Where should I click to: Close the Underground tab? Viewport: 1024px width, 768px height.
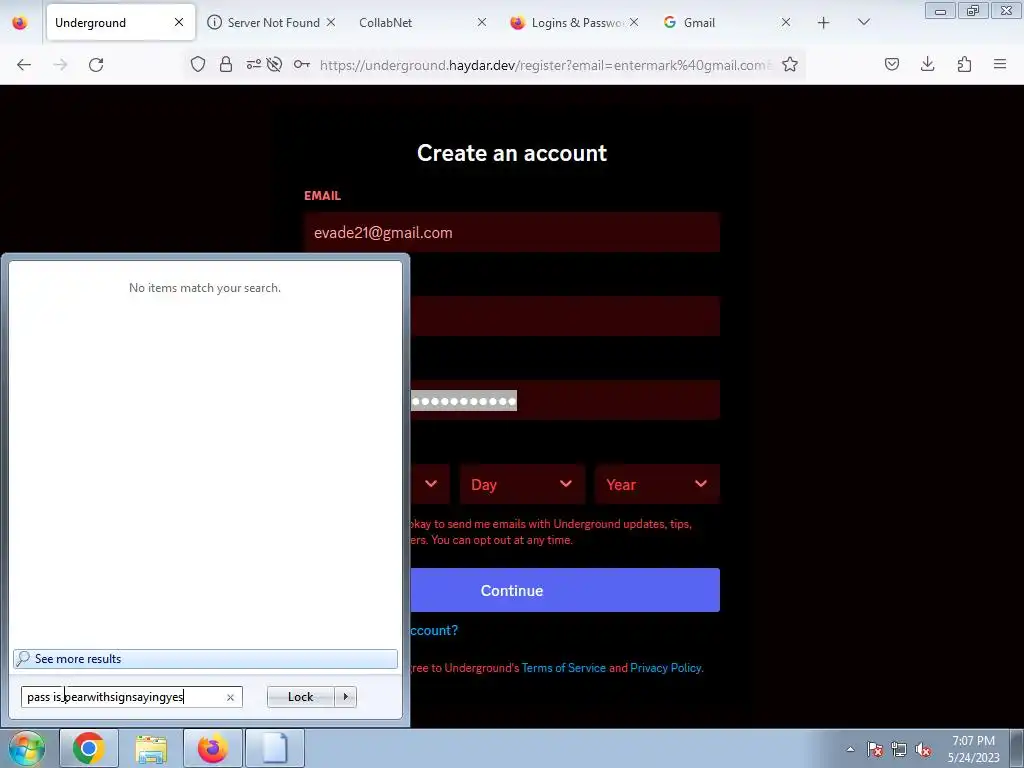(x=178, y=22)
